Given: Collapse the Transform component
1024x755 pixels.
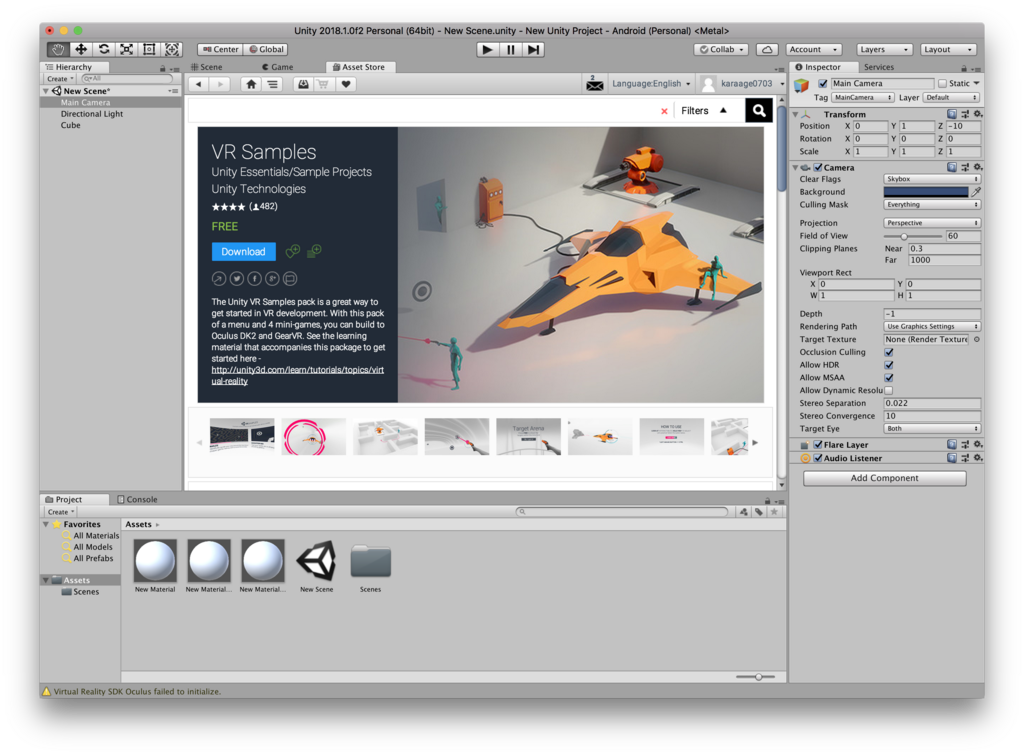Looking at the screenshot, I should (x=795, y=114).
